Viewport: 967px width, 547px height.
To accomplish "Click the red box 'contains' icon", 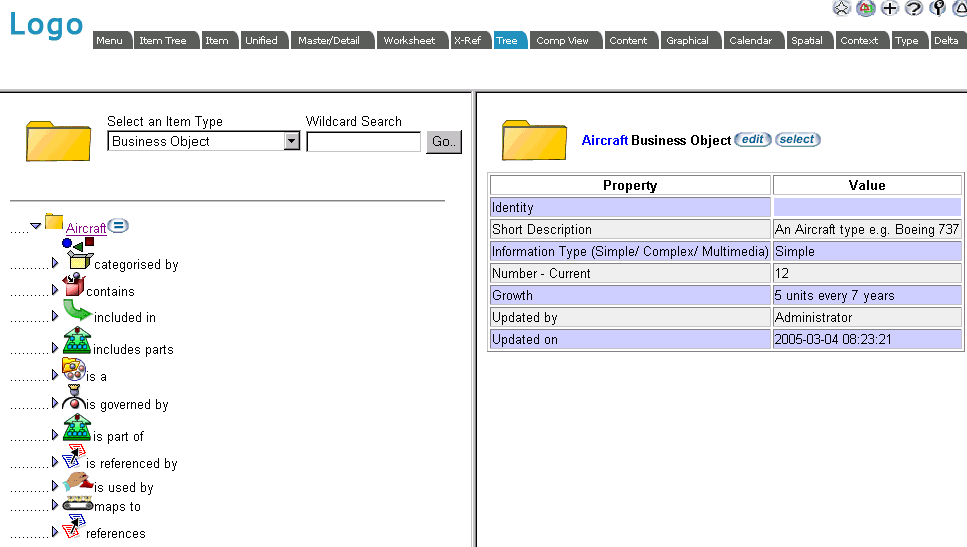I will point(73,287).
